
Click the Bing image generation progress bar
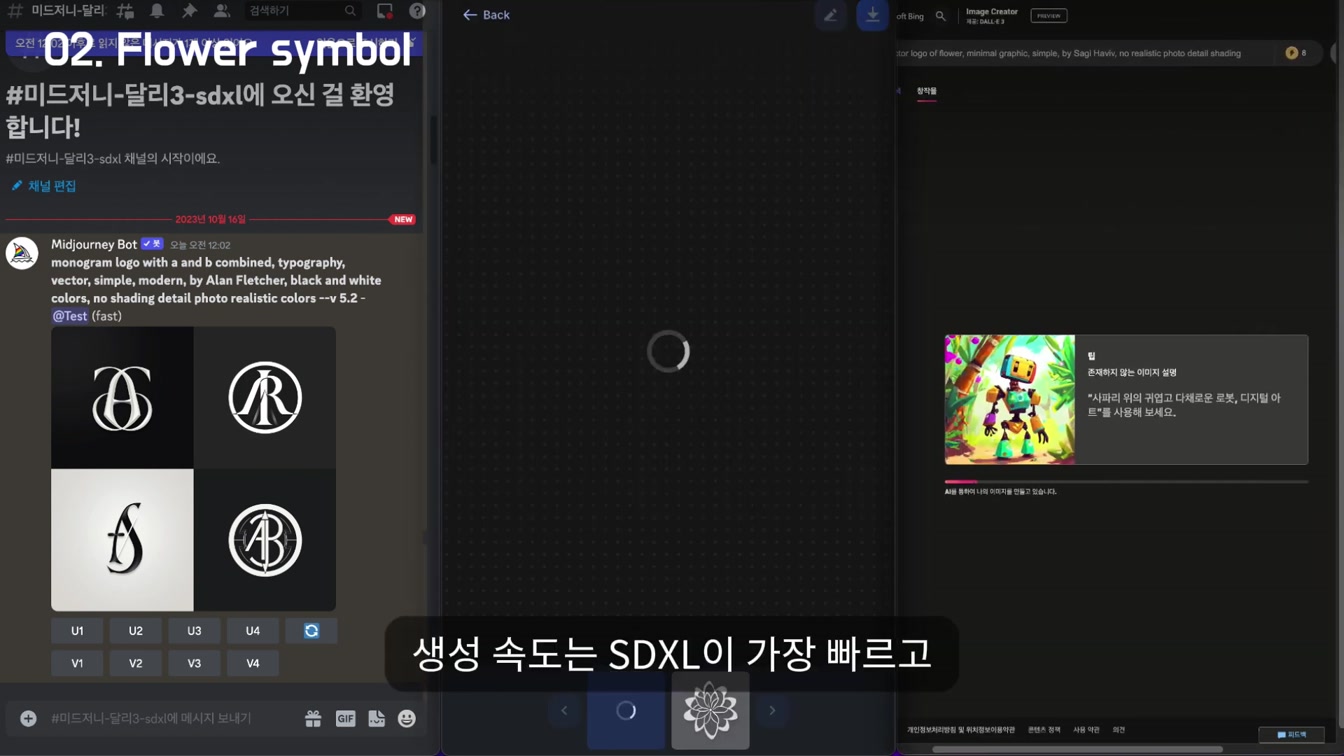(1126, 482)
